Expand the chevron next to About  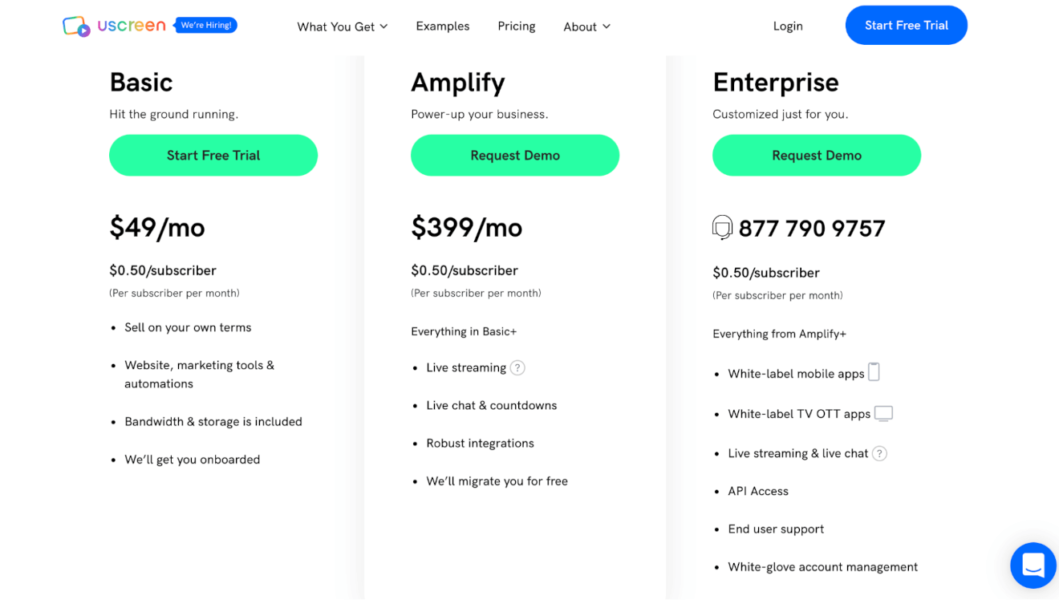point(608,28)
